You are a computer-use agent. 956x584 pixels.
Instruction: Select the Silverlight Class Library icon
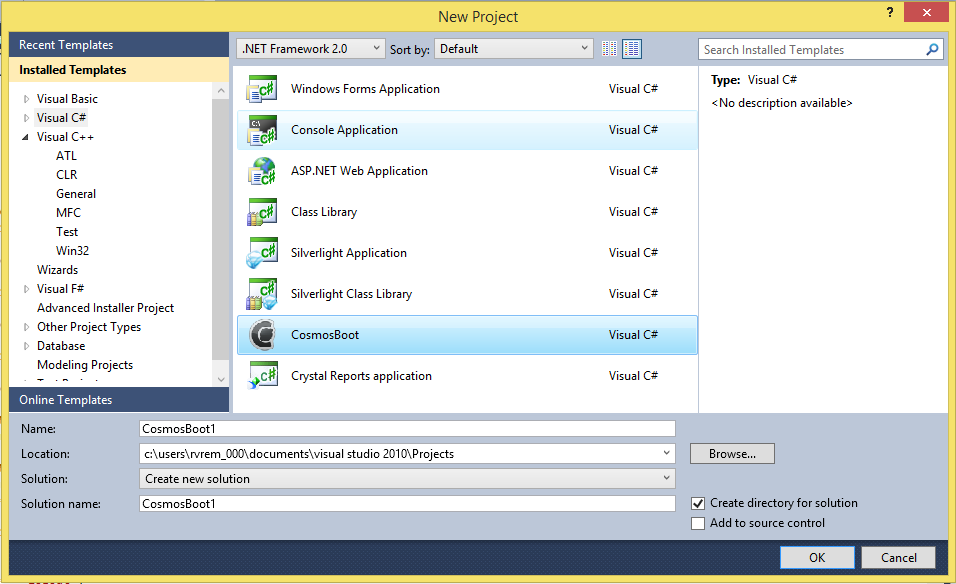point(262,294)
